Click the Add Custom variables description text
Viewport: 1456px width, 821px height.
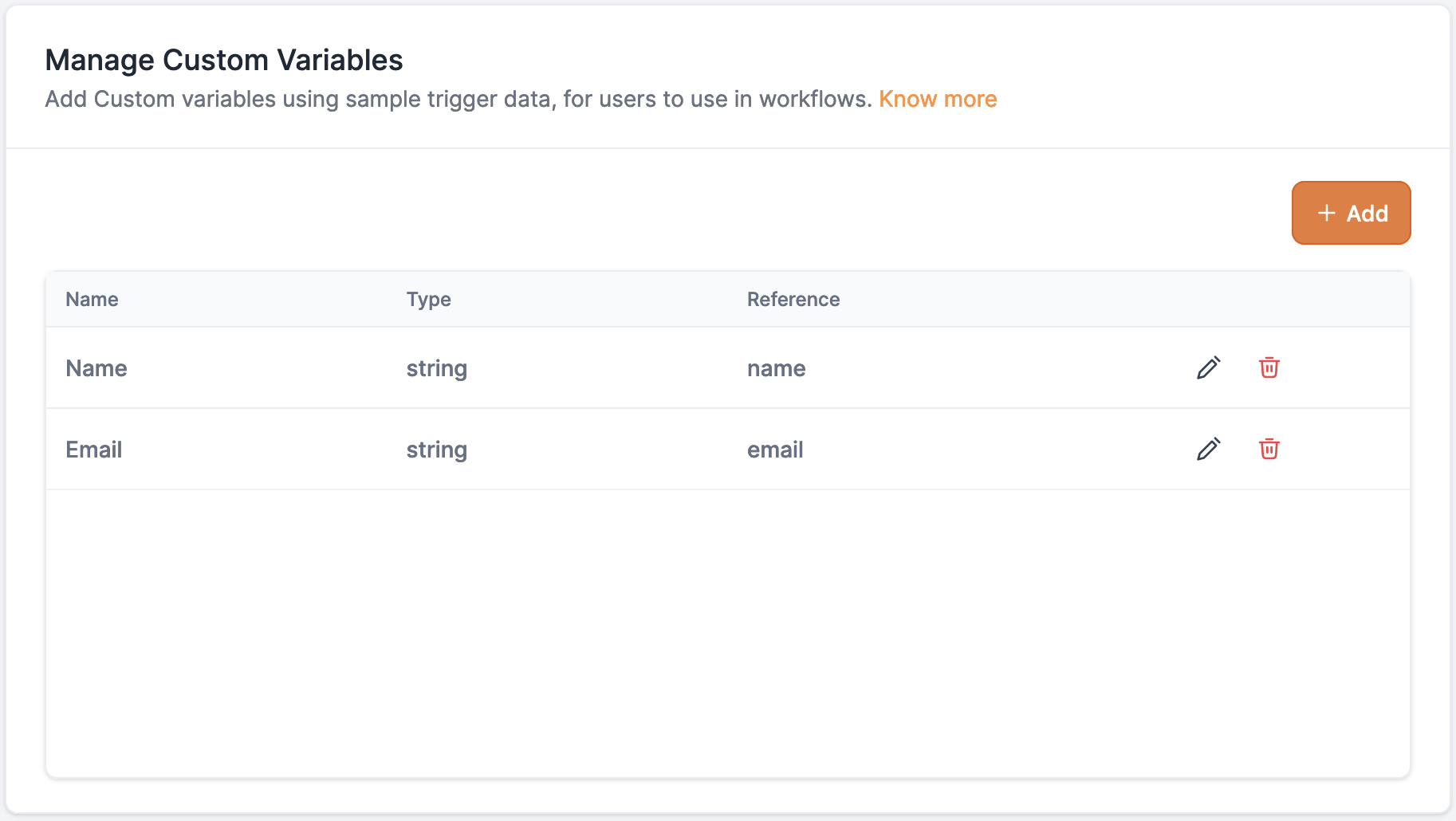point(458,99)
